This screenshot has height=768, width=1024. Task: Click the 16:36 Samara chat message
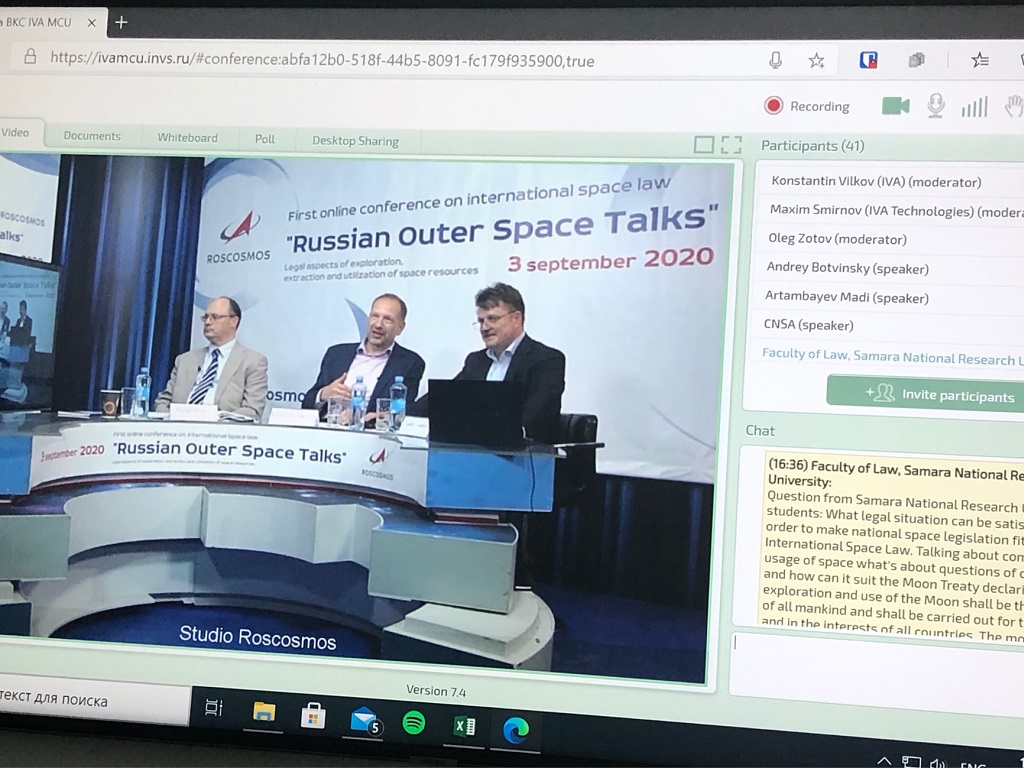(x=893, y=545)
